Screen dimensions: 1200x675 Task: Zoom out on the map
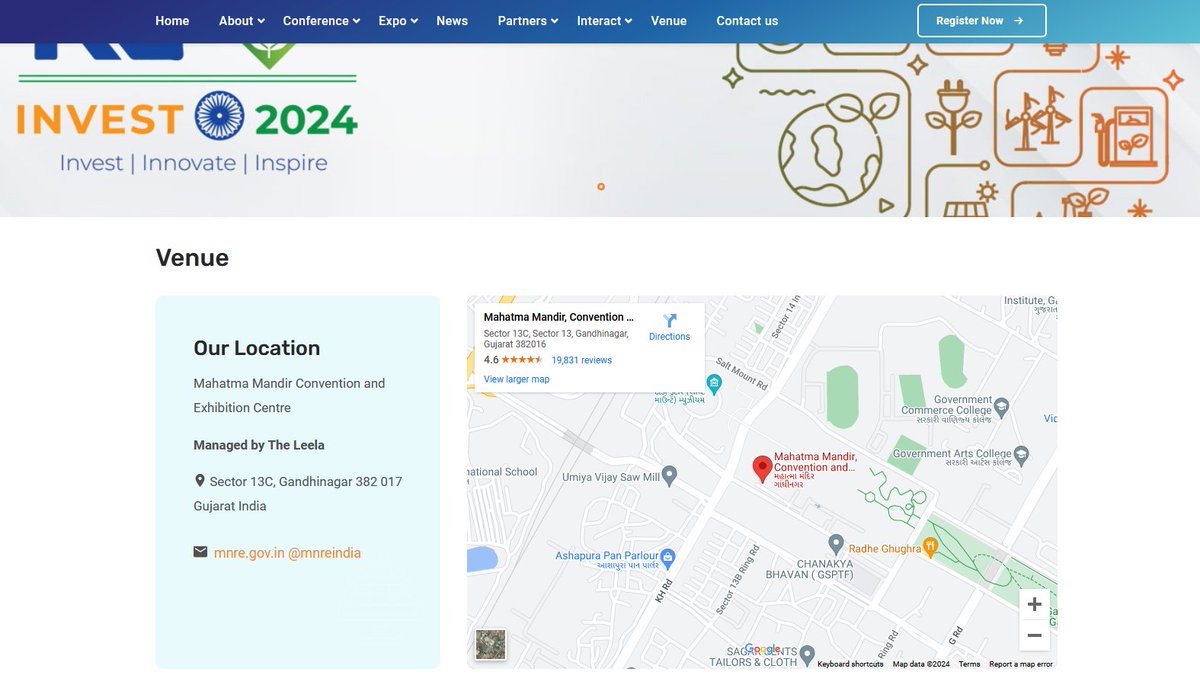1034,635
